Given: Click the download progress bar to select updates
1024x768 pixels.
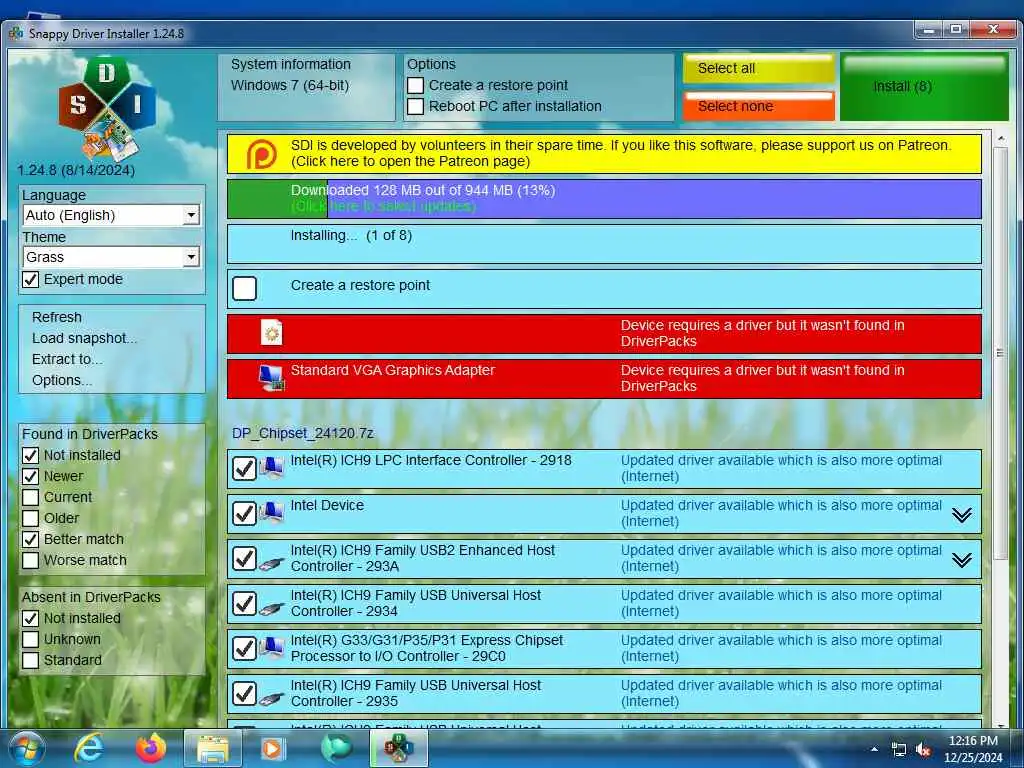Looking at the screenshot, I should tap(604, 199).
